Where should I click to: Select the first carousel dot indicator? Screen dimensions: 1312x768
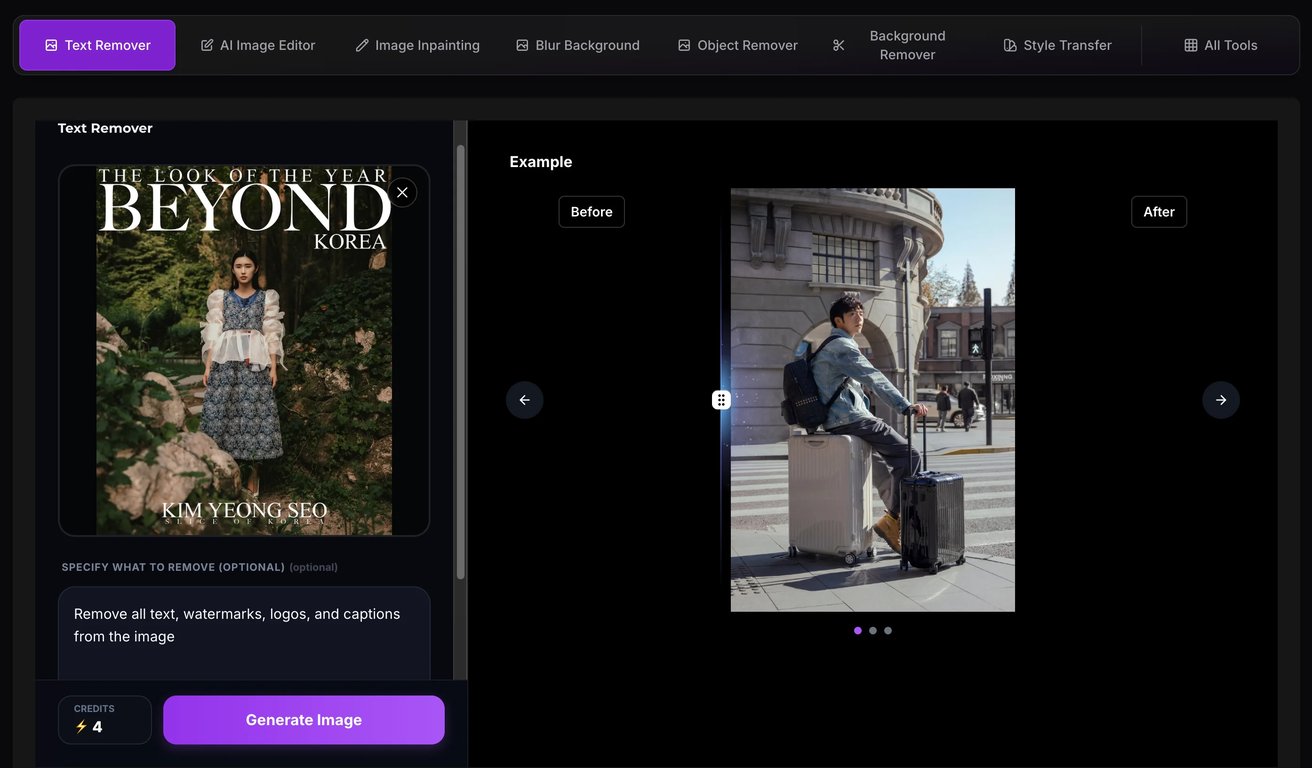coord(858,631)
